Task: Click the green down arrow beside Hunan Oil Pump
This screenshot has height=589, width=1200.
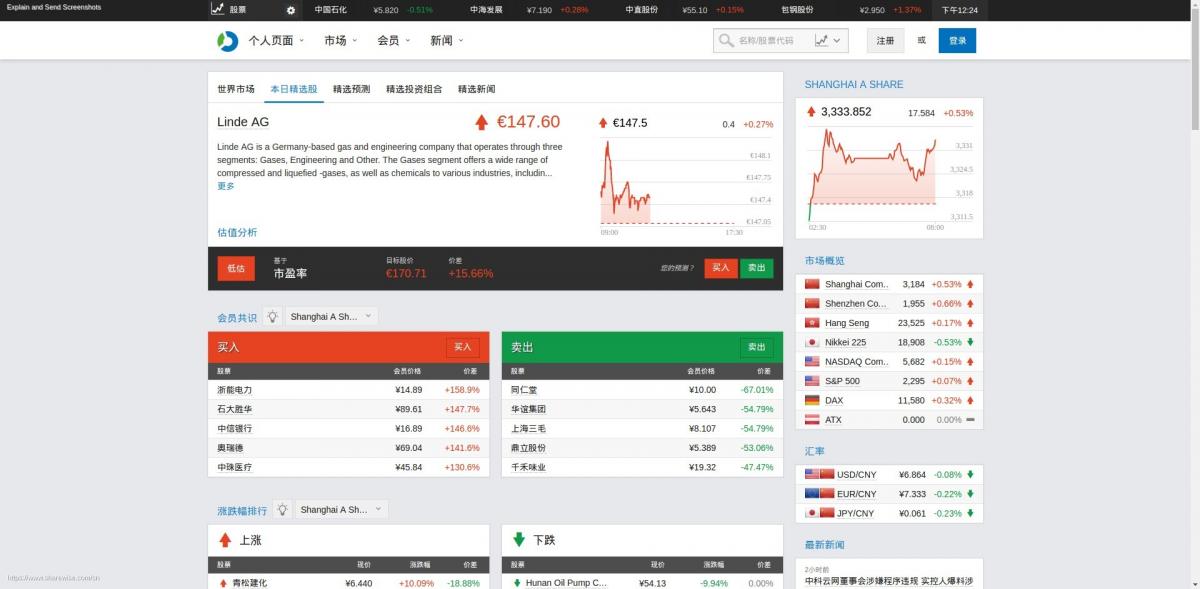Action: (x=517, y=583)
